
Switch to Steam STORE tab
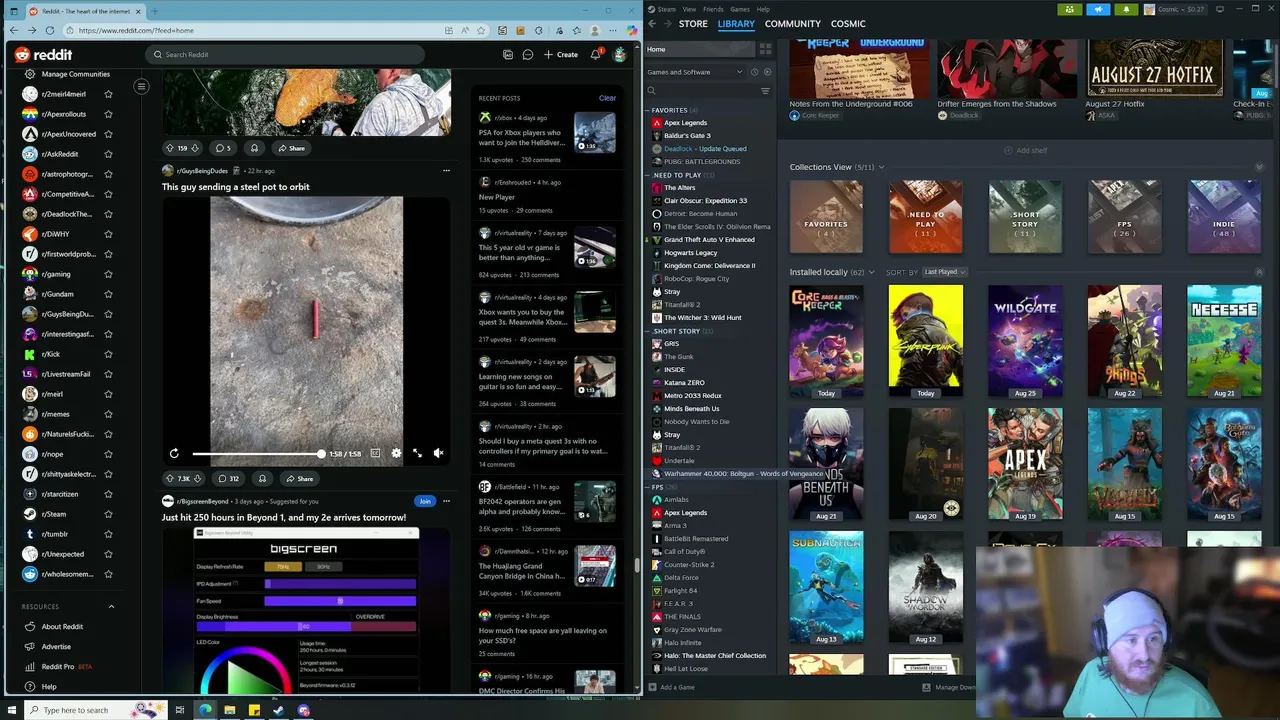(x=693, y=24)
